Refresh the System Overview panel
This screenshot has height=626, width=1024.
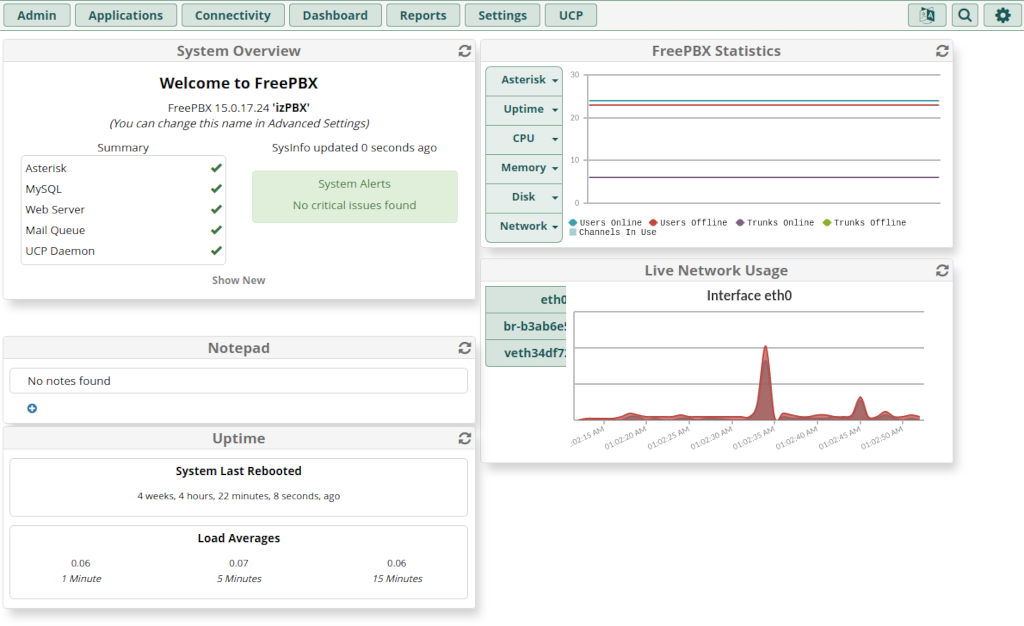coord(464,51)
